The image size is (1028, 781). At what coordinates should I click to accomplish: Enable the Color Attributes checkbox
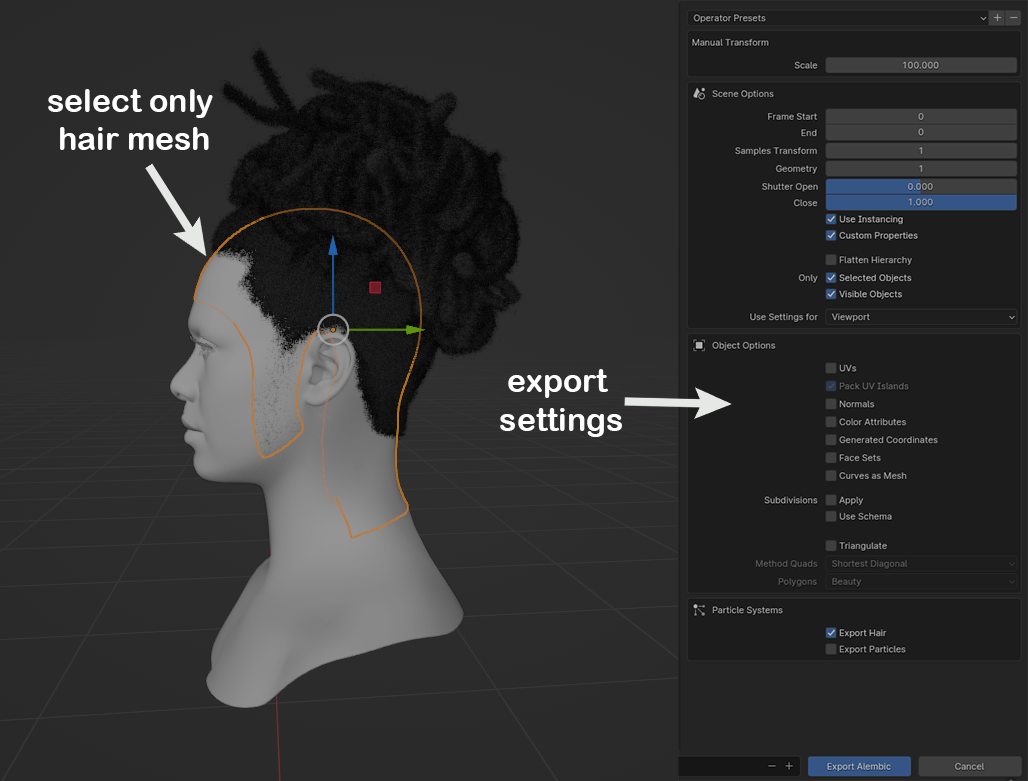pos(831,422)
